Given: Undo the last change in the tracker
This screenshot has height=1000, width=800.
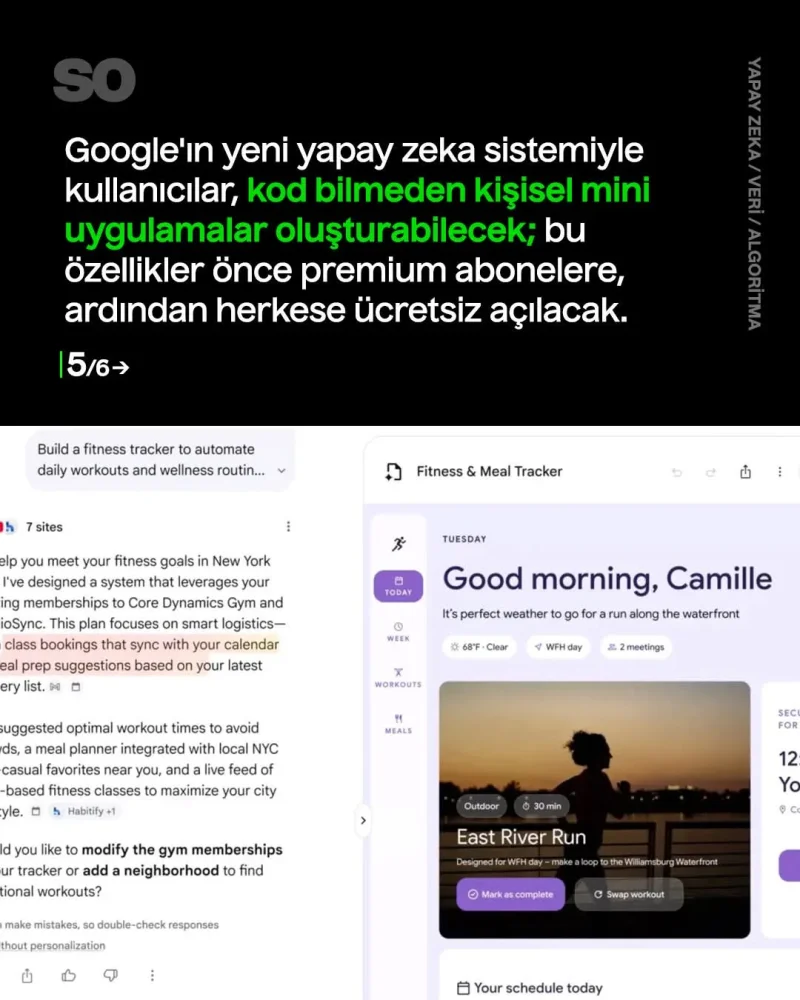Looking at the screenshot, I should [x=677, y=473].
